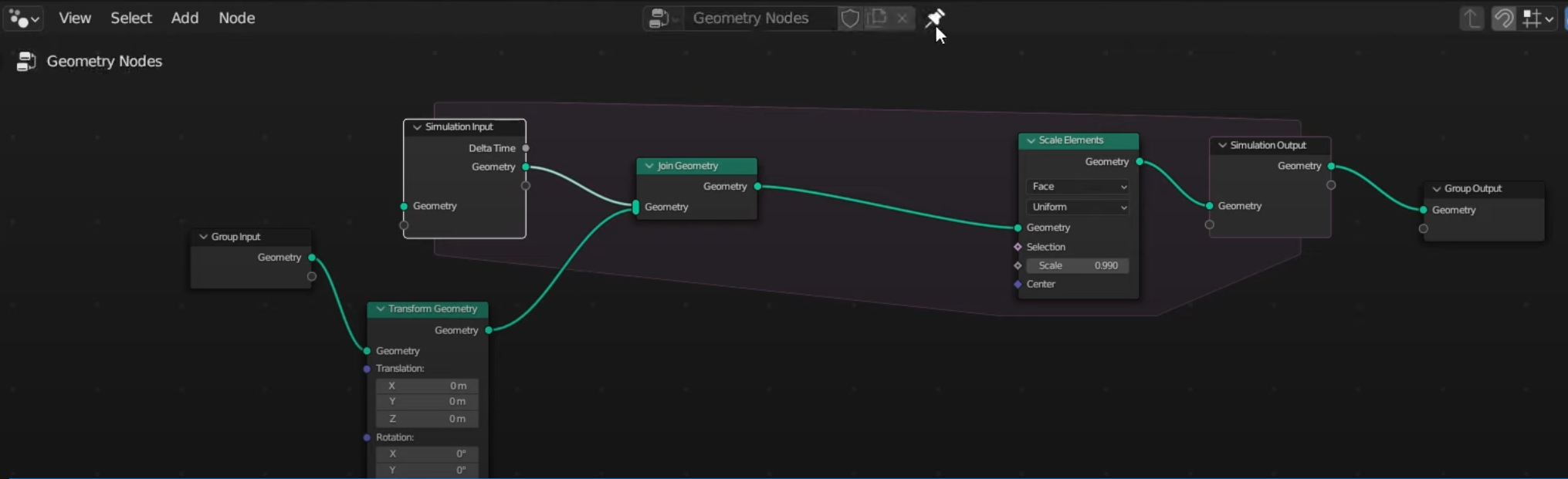Click the Translation Z 0 m field

tap(427, 419)
